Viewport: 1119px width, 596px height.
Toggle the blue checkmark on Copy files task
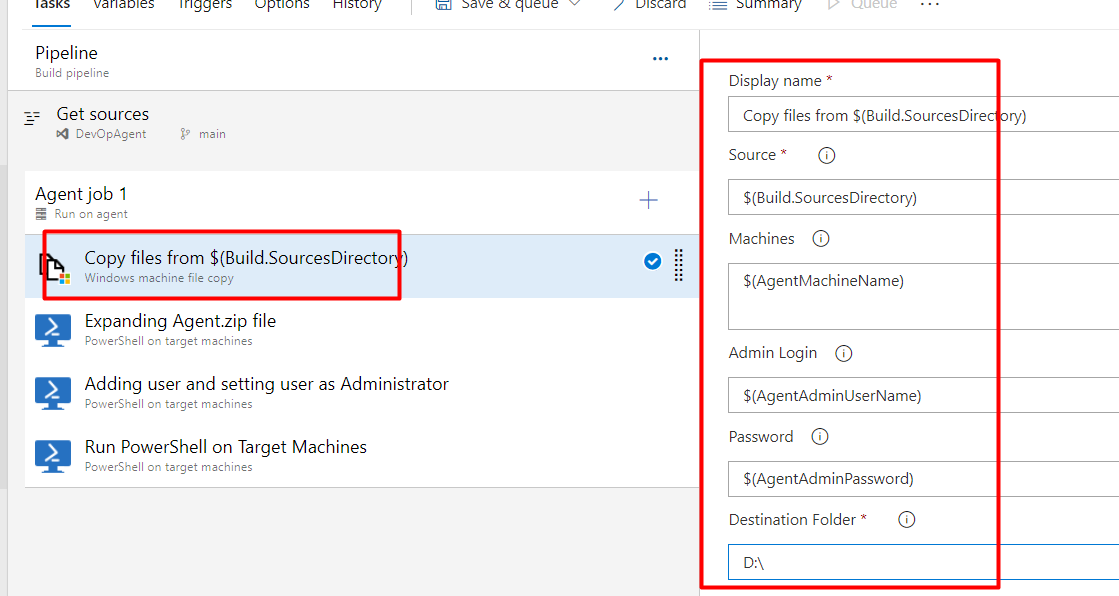click(652, 261)
